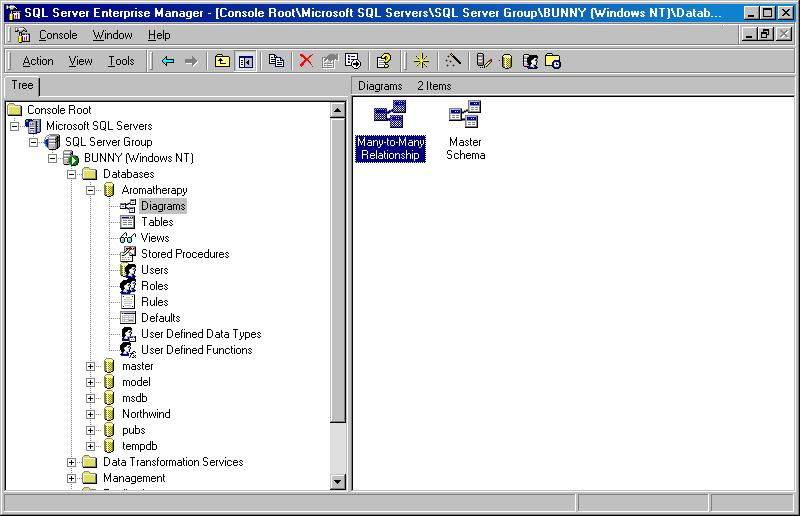Click the Up One Level toolbar icon
The width and height of the screenshot is (800, 516).
click(x=222, y=61)
